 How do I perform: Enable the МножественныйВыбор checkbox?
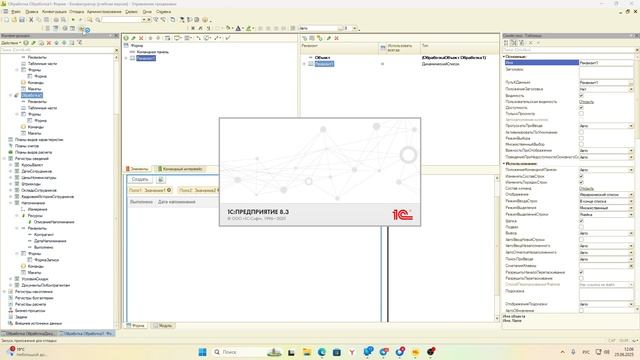pos(581,144)
